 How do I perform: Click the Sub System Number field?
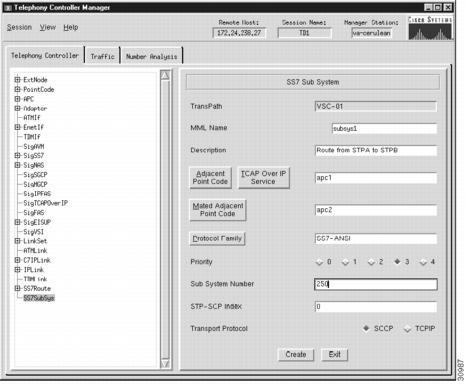tap(376, 284)
